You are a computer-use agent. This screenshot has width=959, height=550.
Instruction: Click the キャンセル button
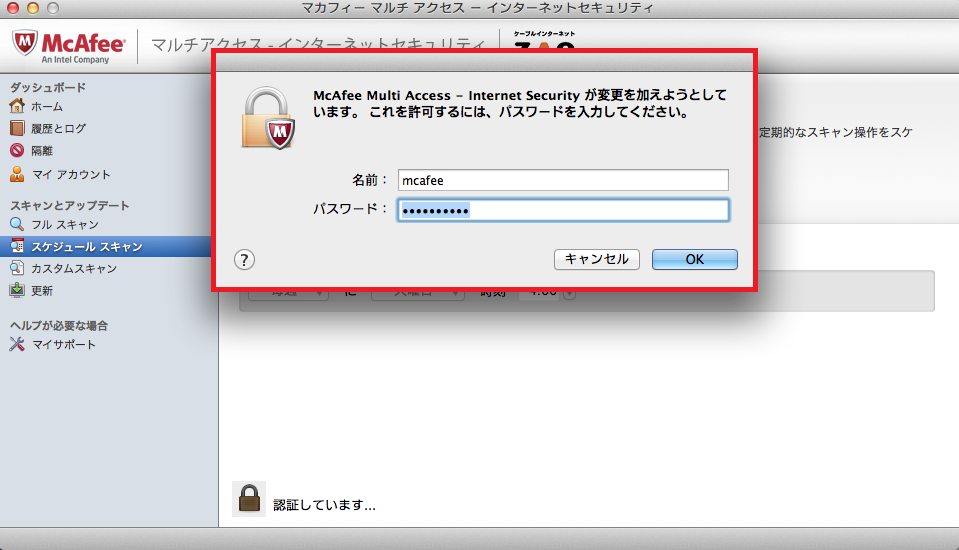coord(597,259)
